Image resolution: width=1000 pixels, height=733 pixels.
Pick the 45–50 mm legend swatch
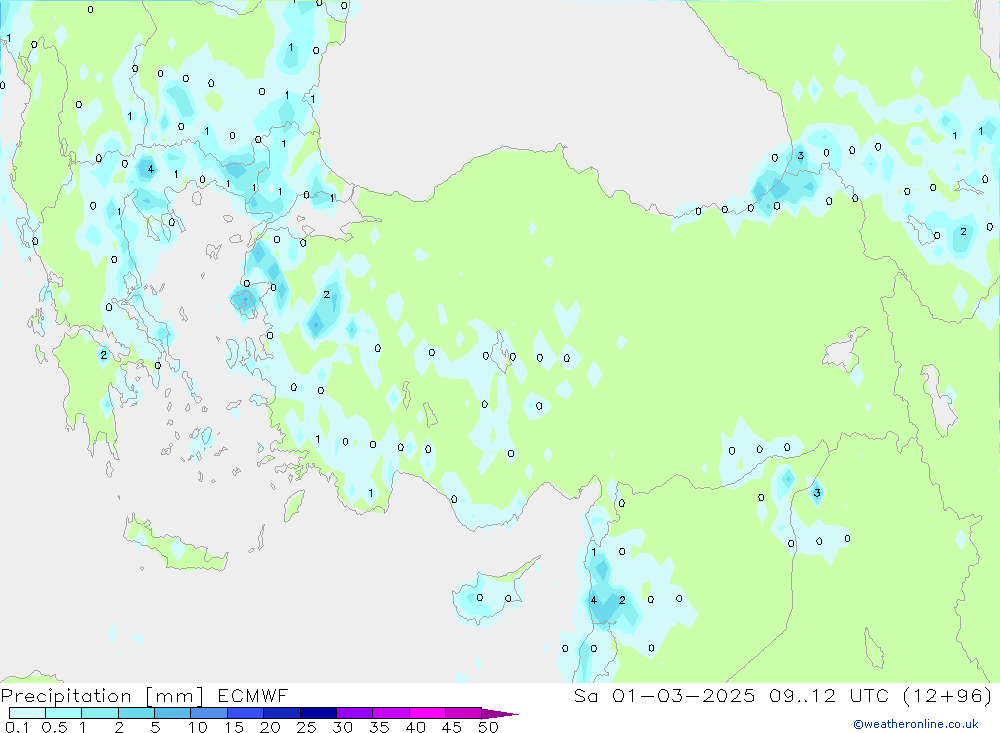click(x=463, y=713)
